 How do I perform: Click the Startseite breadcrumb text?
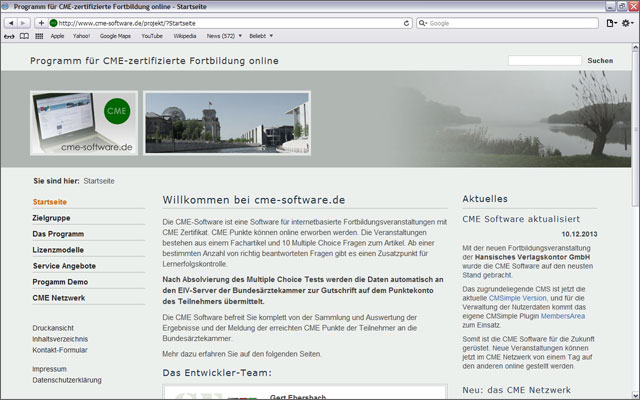click(99, 181)
